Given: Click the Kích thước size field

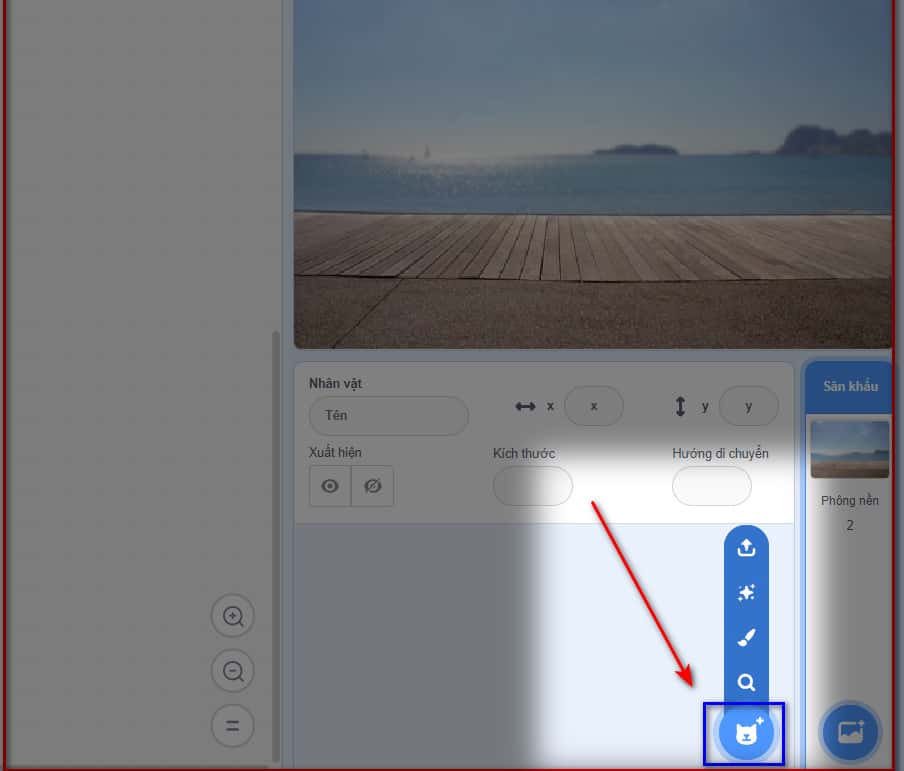Looking at the screenshot, I should point(532,486).
